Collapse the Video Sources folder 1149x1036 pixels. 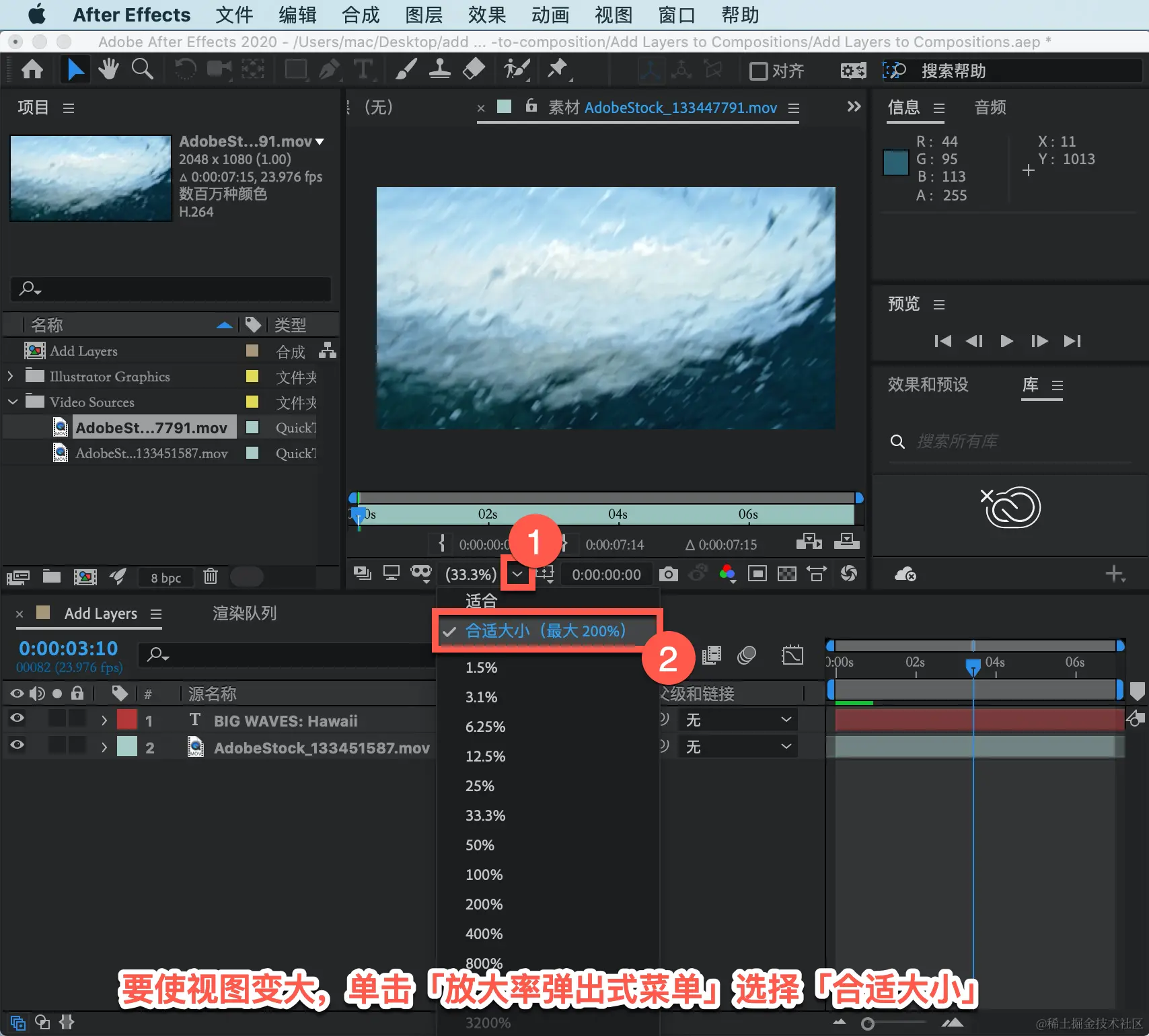12,402
